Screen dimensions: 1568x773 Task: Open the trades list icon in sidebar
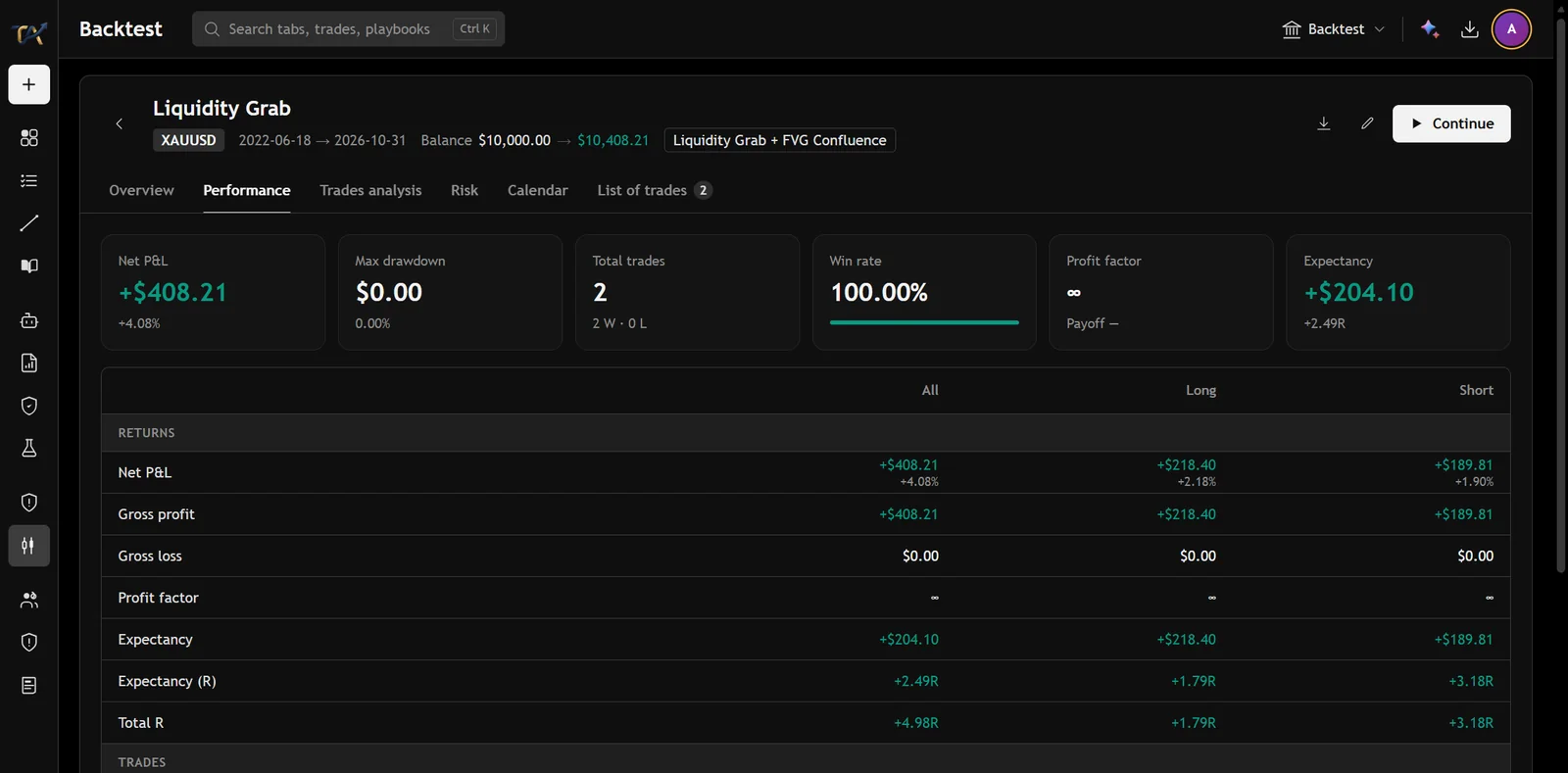click(x=29, y=181)
